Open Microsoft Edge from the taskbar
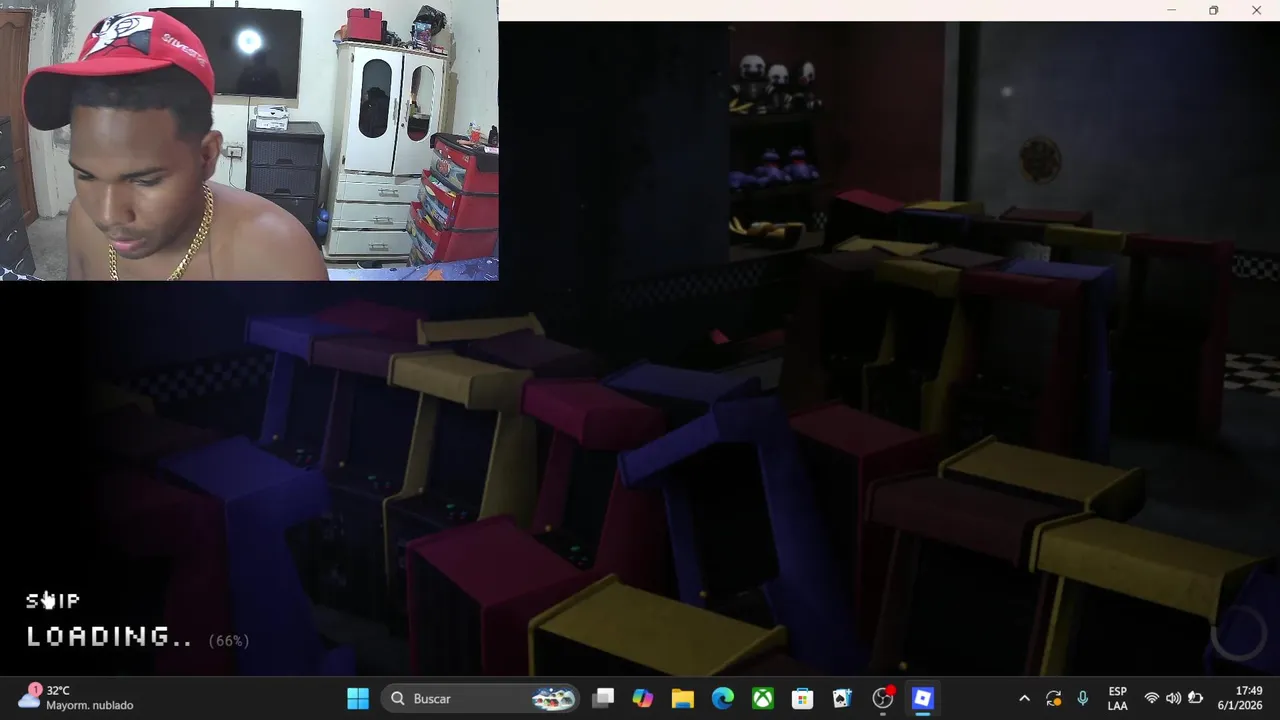 pyautogui.click(x=723, y=698)
